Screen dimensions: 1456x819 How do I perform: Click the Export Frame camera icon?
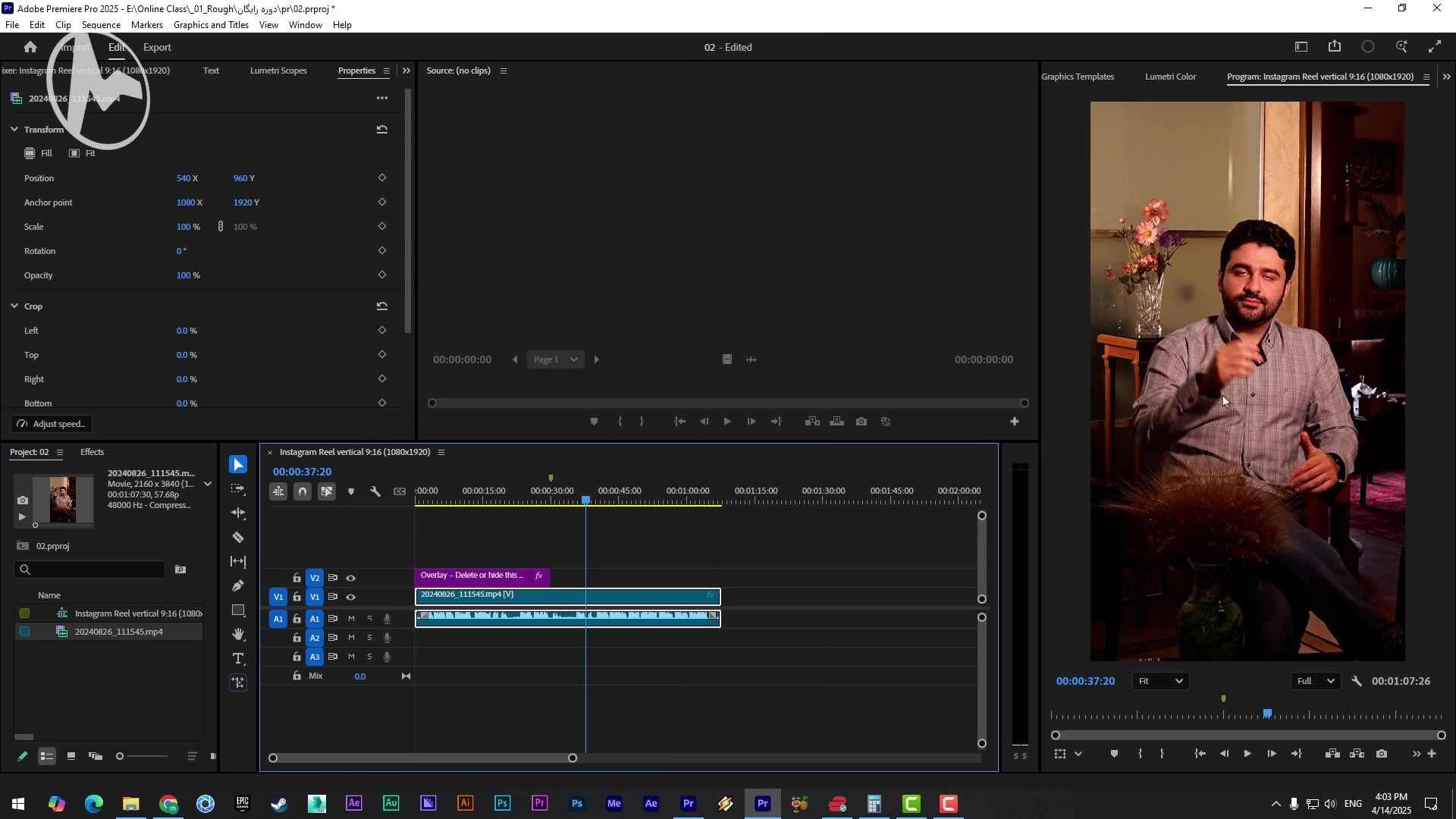point(1382,755)
